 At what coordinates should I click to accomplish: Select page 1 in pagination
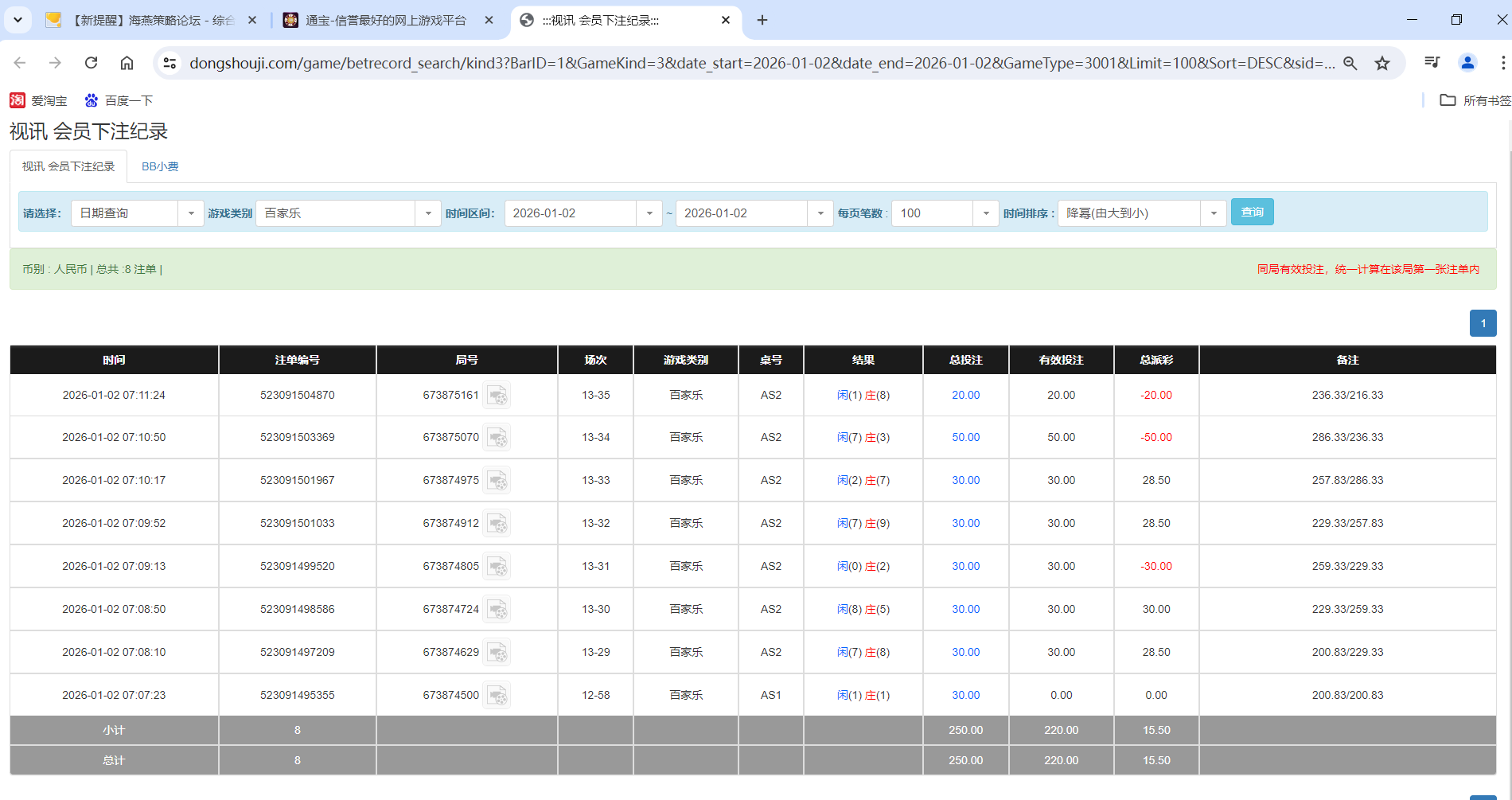(1483, 323)
